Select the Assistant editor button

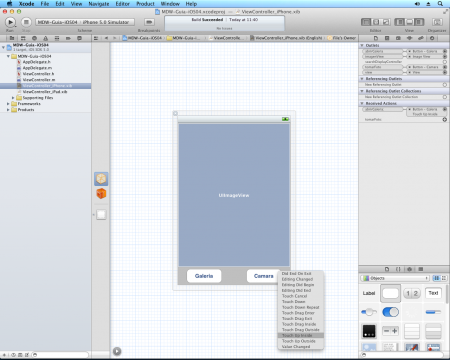point(376,22)
